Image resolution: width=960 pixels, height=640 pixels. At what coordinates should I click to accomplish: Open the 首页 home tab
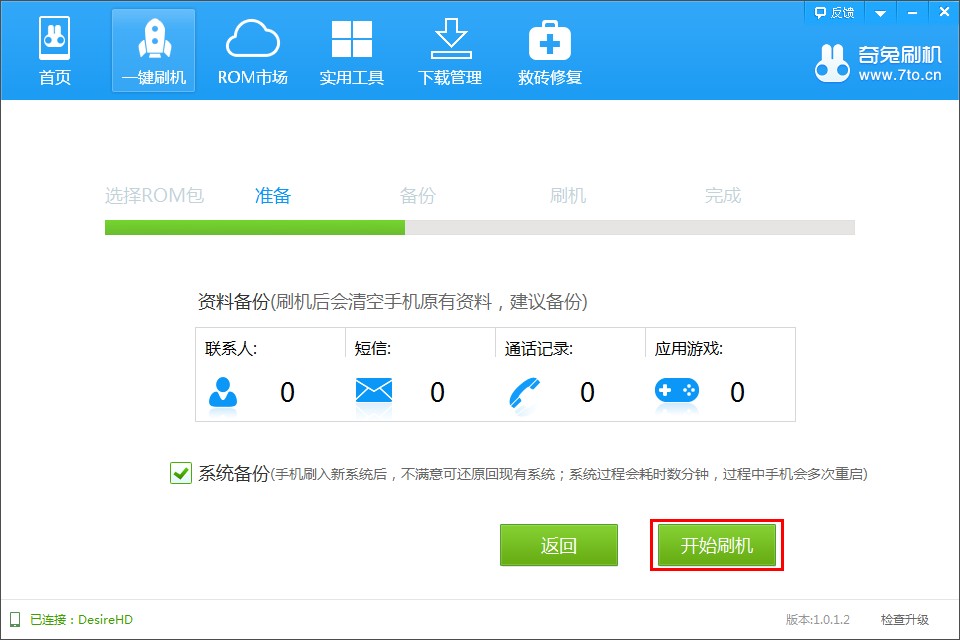[x=54, y=51]
